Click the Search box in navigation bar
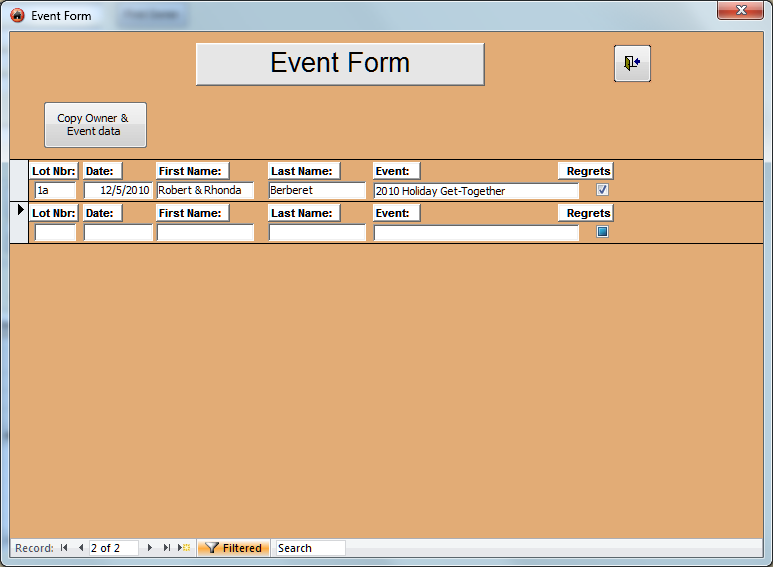The height and width of the screenshot is (567, 773). pos(310,548)
